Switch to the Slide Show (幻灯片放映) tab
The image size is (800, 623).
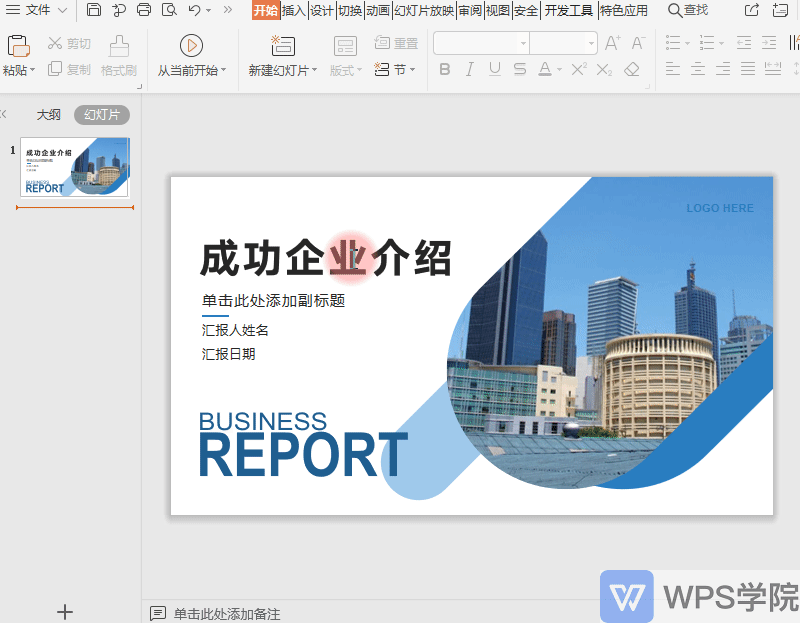click(x=423, y=10)
